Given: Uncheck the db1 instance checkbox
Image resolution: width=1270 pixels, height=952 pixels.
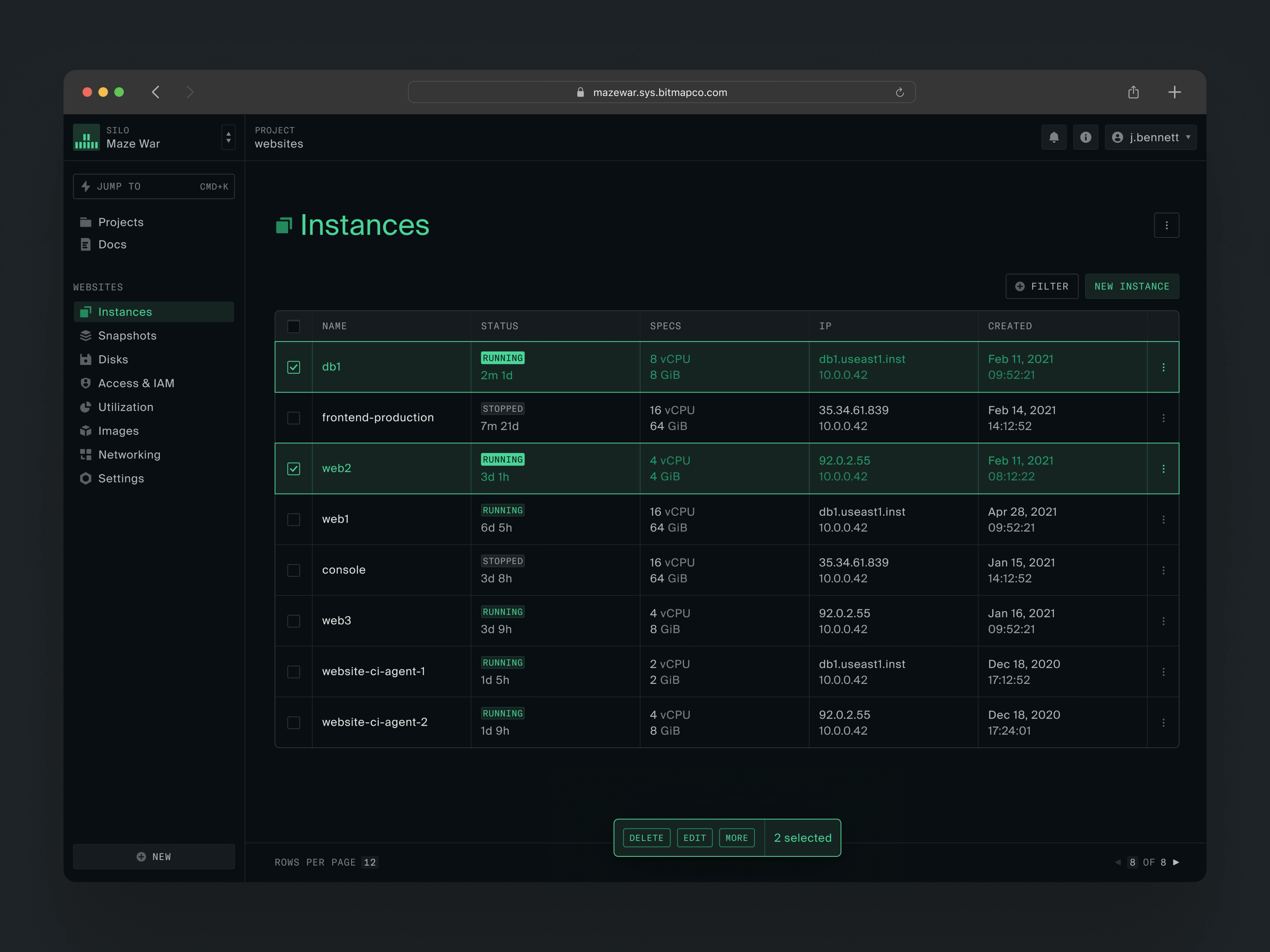Looking at the screenshot, I should click(293, 367).
